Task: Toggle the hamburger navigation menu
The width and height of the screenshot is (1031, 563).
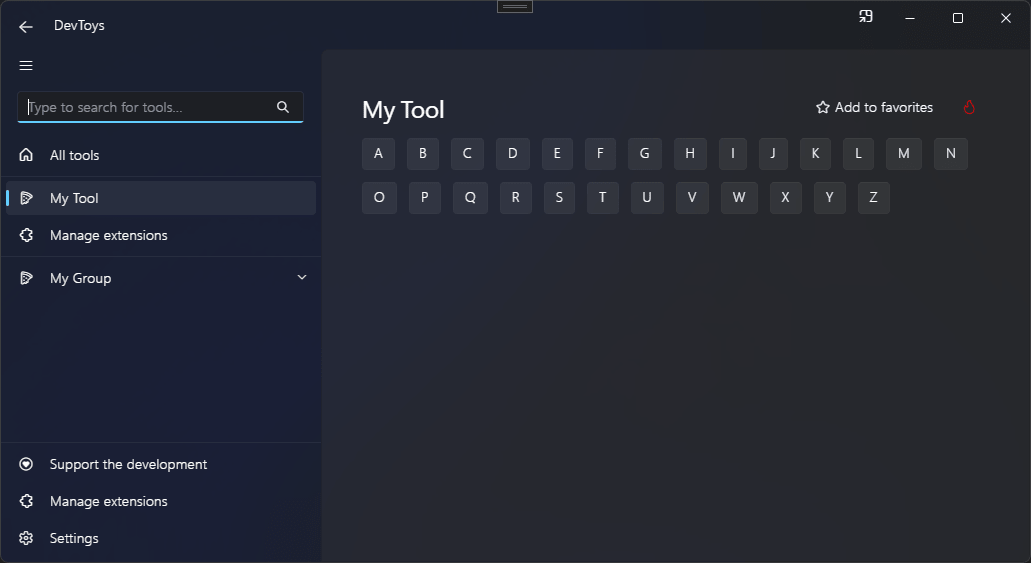Action: pyautogui.click(x=26, y=65)
